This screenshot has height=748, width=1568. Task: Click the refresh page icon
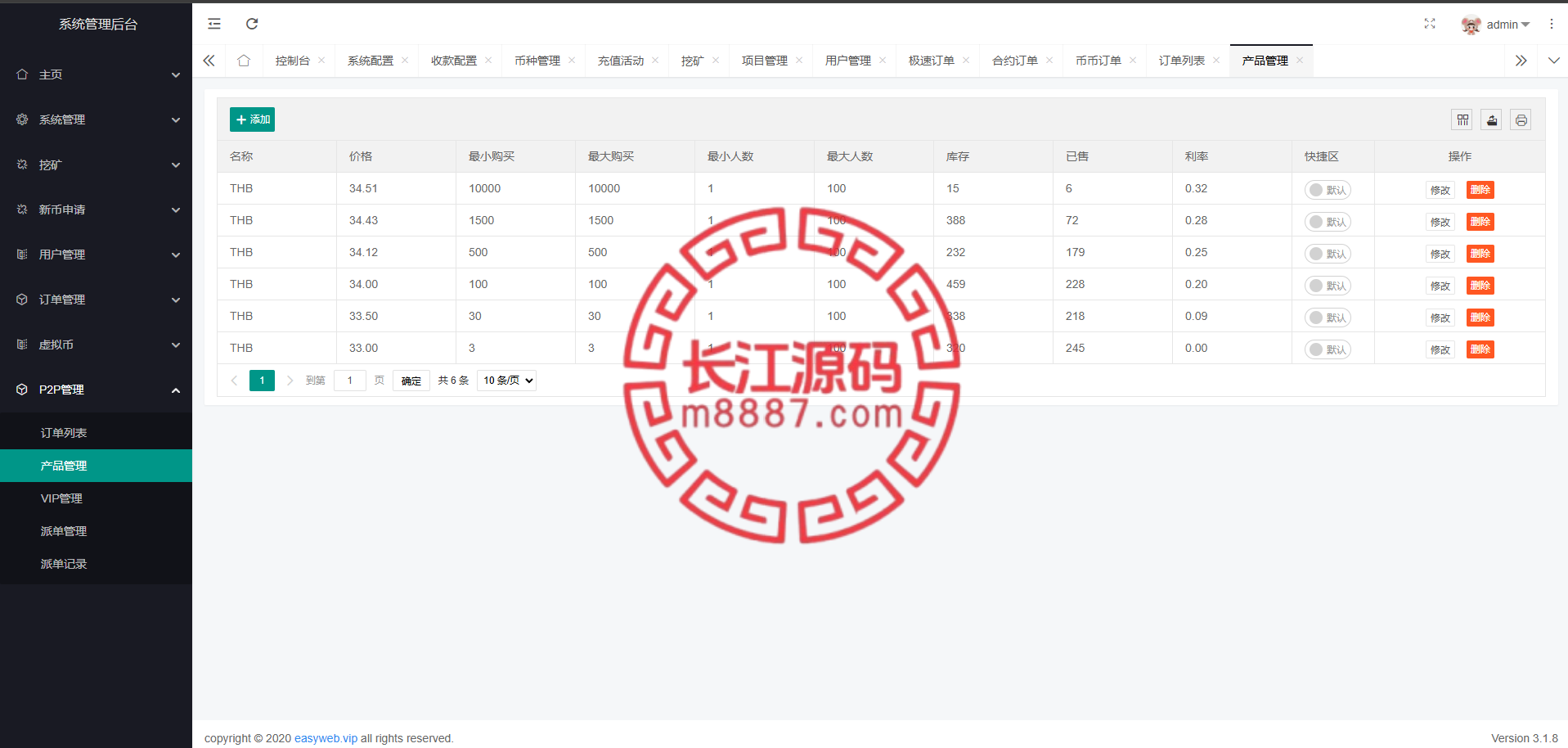[252, 24]
